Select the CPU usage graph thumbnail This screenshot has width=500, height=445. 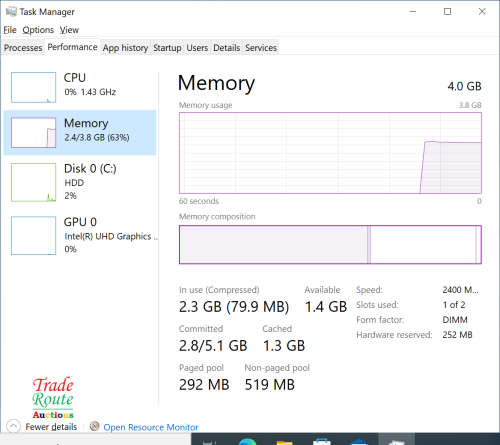click(33, 87)
